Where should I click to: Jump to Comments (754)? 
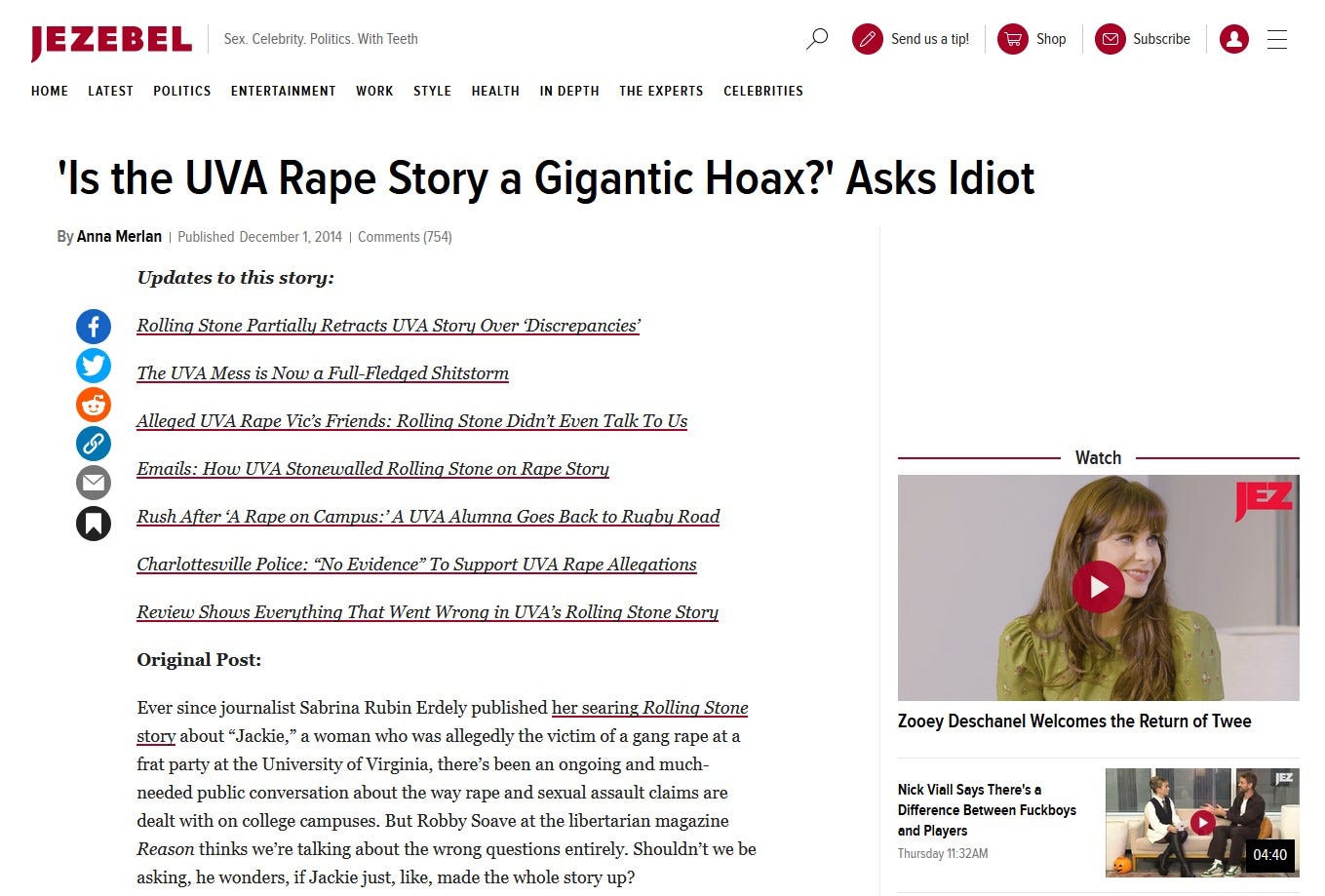point(405,237)
